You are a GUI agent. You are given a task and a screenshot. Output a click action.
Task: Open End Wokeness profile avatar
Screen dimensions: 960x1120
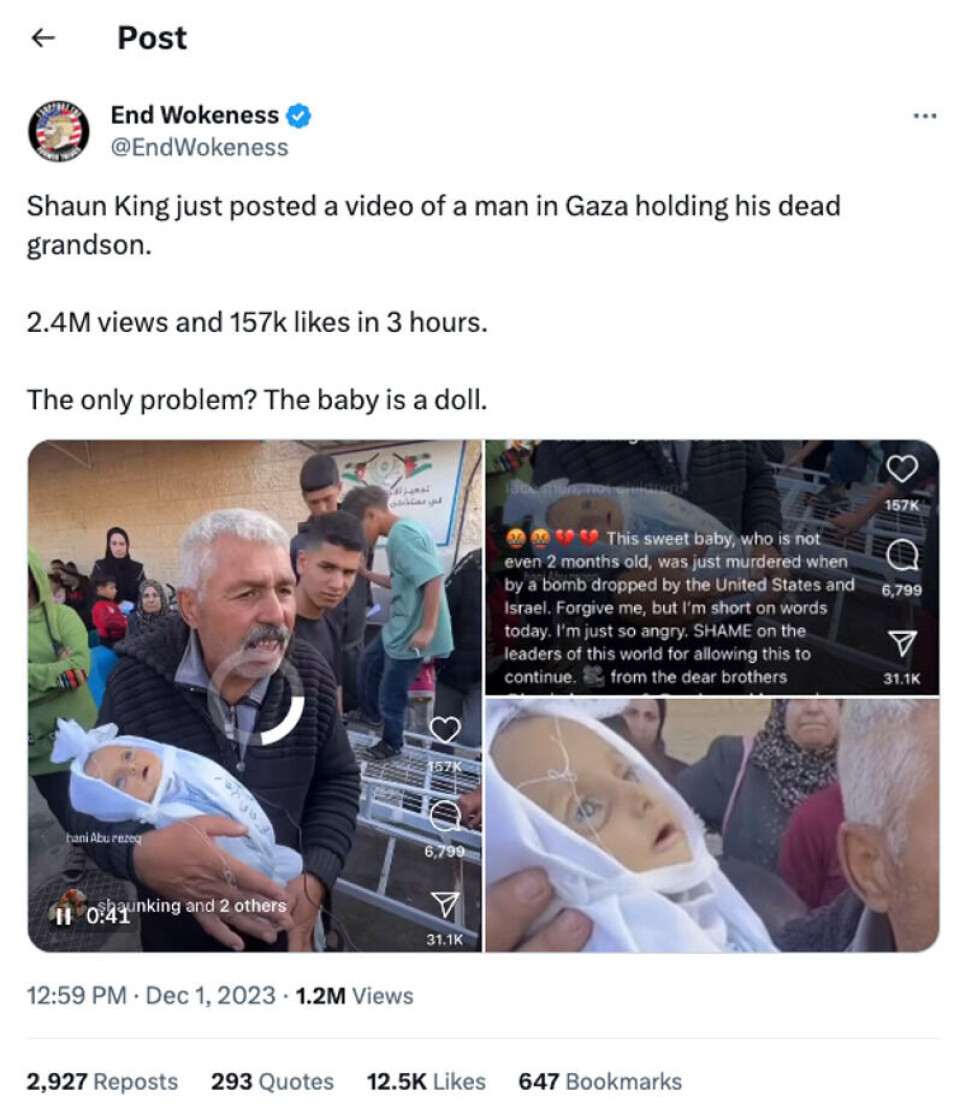pos(59,131)
